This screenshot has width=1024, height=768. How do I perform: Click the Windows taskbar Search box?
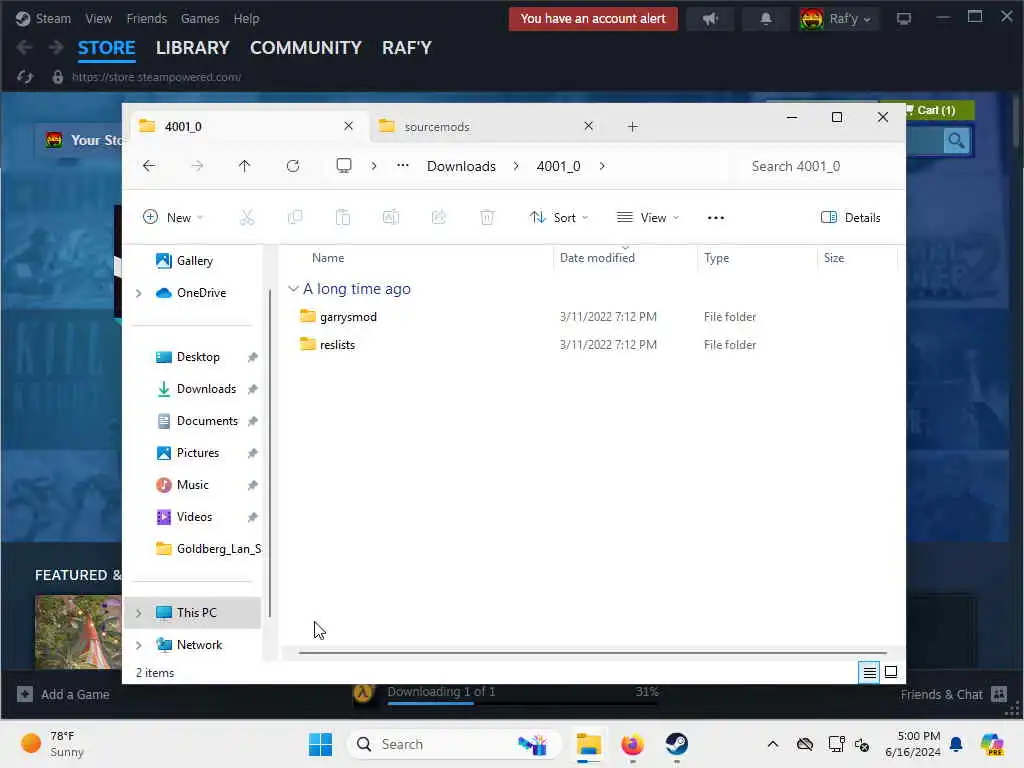click(x=455, y=744)
